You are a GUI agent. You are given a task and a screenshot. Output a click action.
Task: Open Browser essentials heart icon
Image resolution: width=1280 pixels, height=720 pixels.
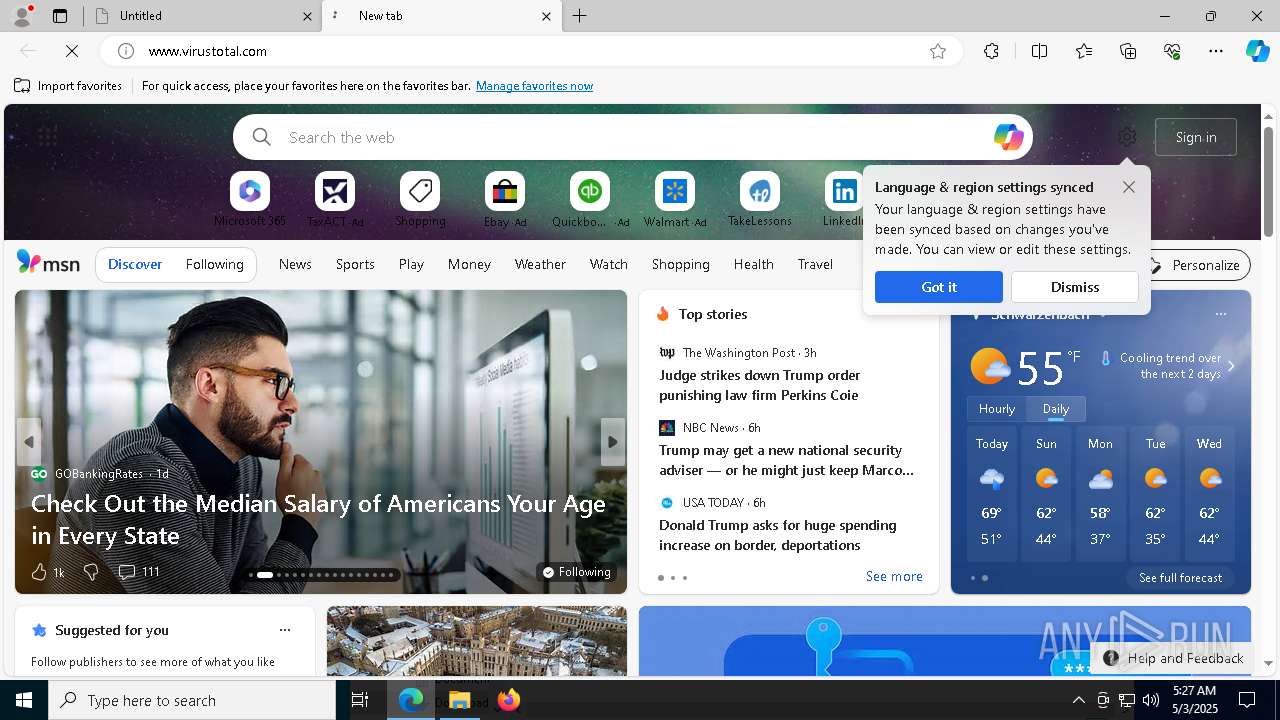point(1172,51)
